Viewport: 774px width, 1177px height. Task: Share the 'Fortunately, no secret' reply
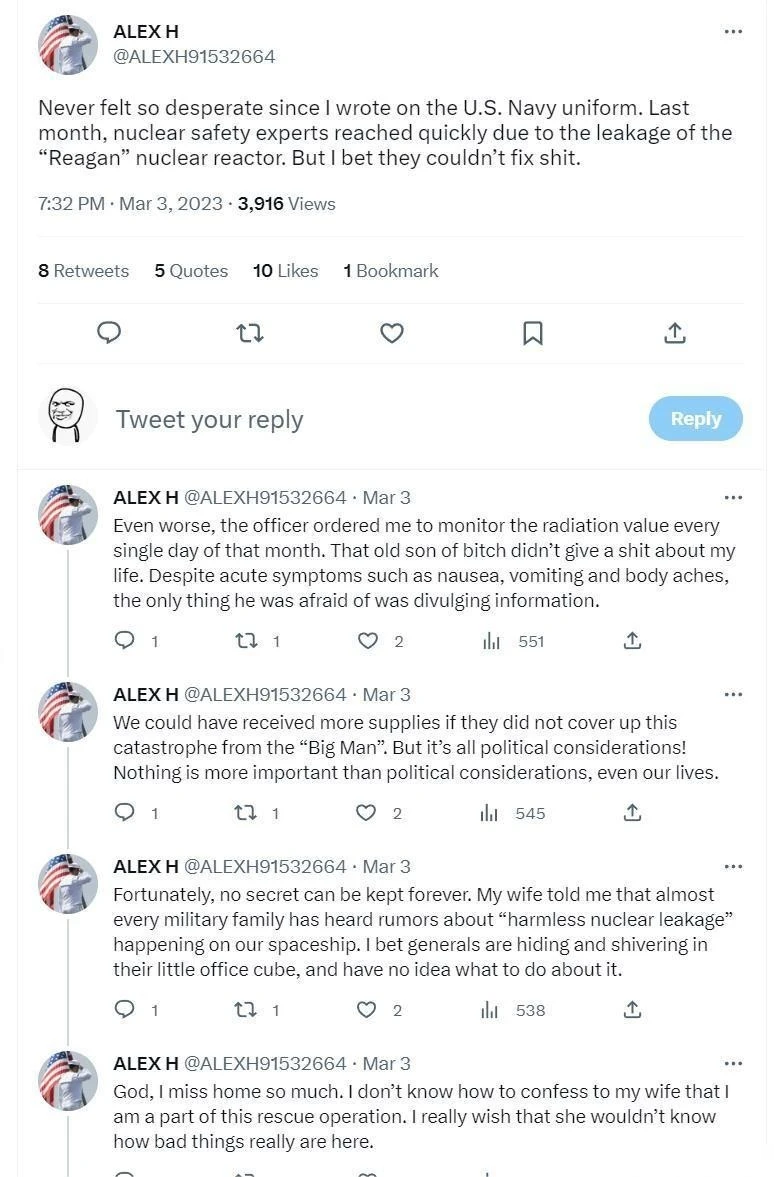tap(632, 1010)
